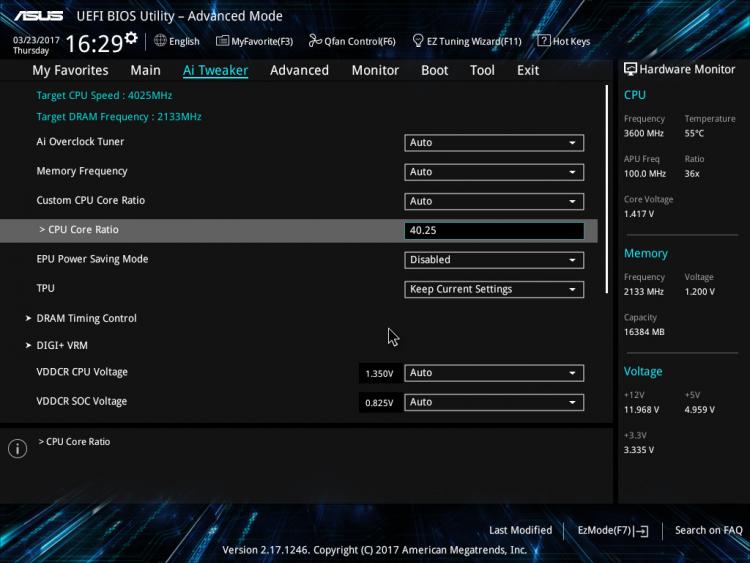Click the info icon in the help panel
The height and width of the screenshot is (563, 750).
pos(18,448)
